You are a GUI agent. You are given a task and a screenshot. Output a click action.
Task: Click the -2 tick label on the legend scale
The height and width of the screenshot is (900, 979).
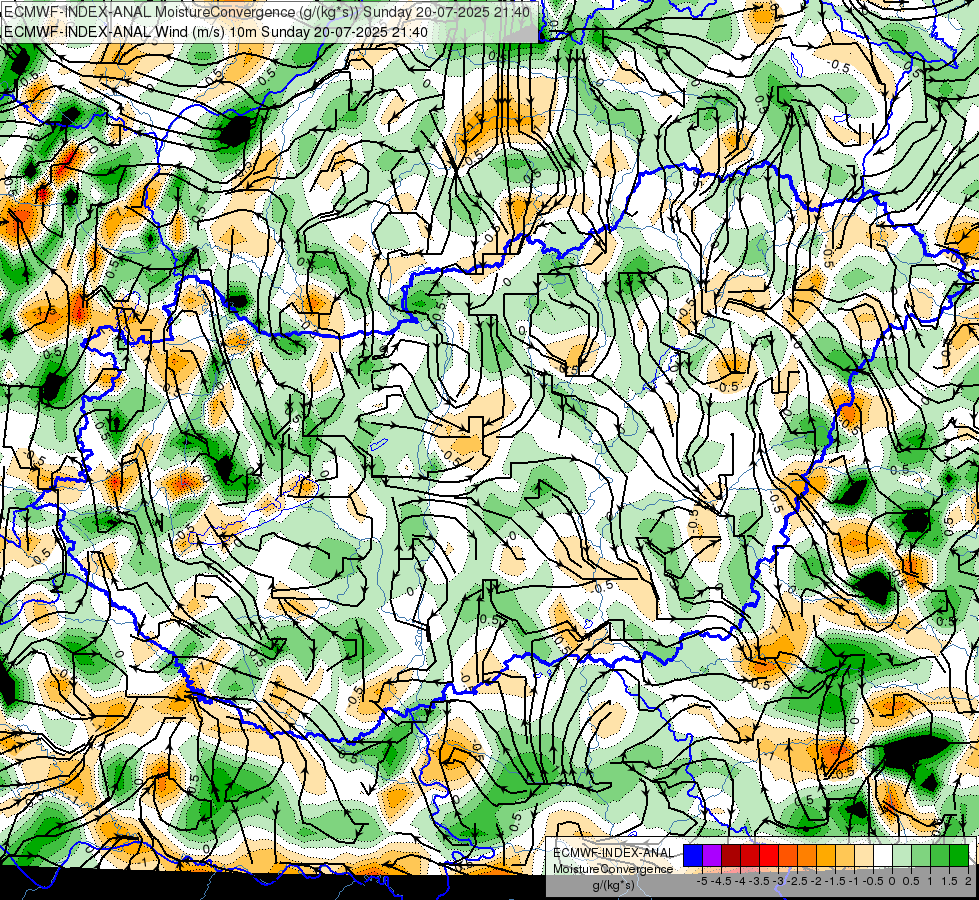(x=817, y=881)
